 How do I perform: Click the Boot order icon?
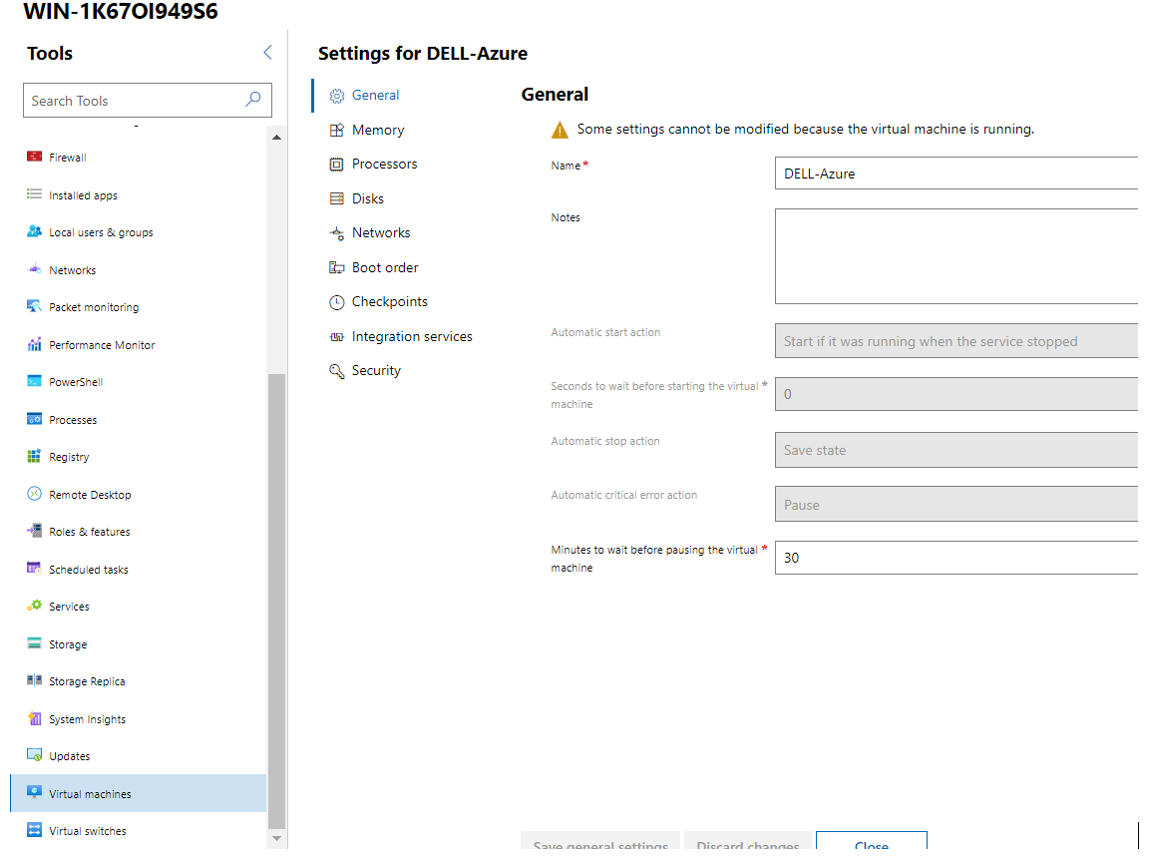click(x=336, y=267)
